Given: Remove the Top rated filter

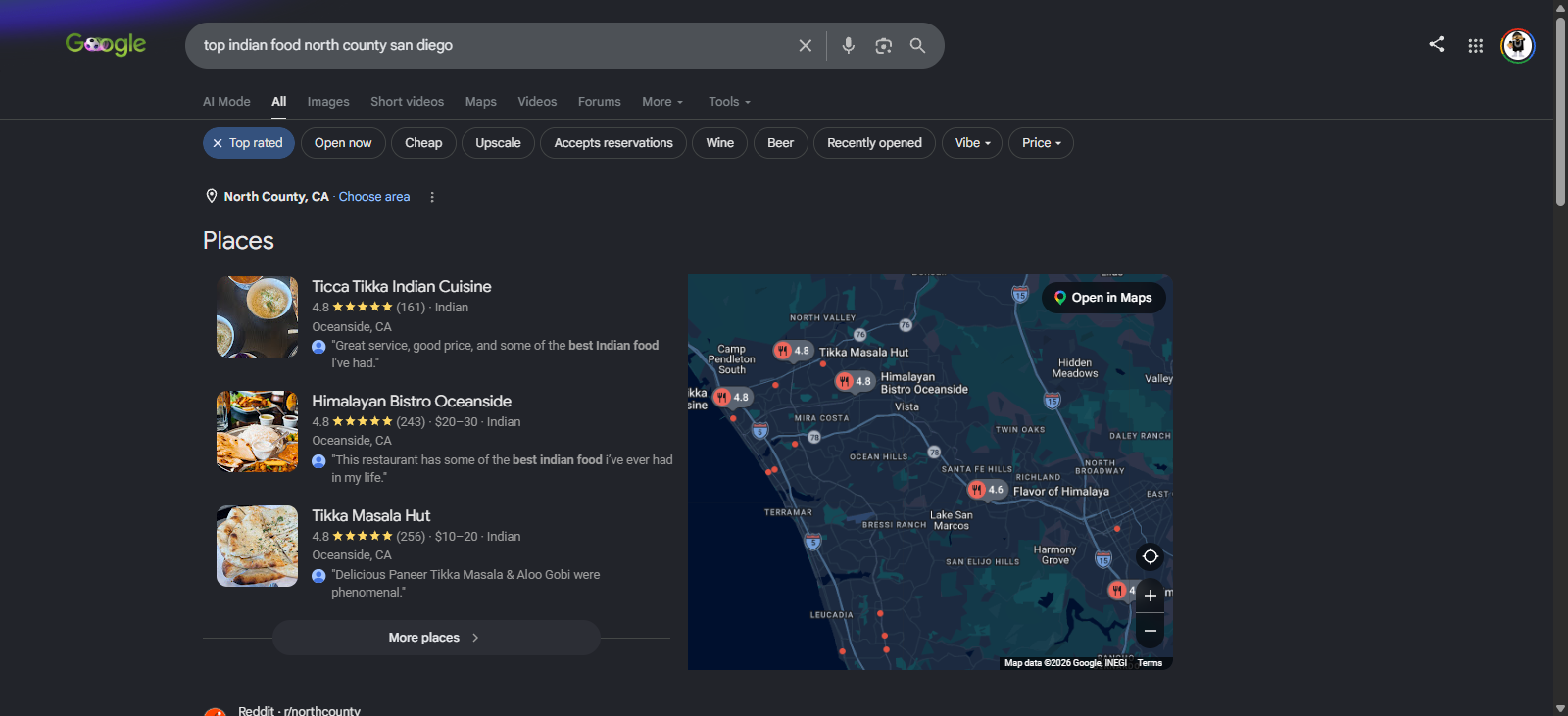Looking at the screenshot, I should click(x=218, y=143).
